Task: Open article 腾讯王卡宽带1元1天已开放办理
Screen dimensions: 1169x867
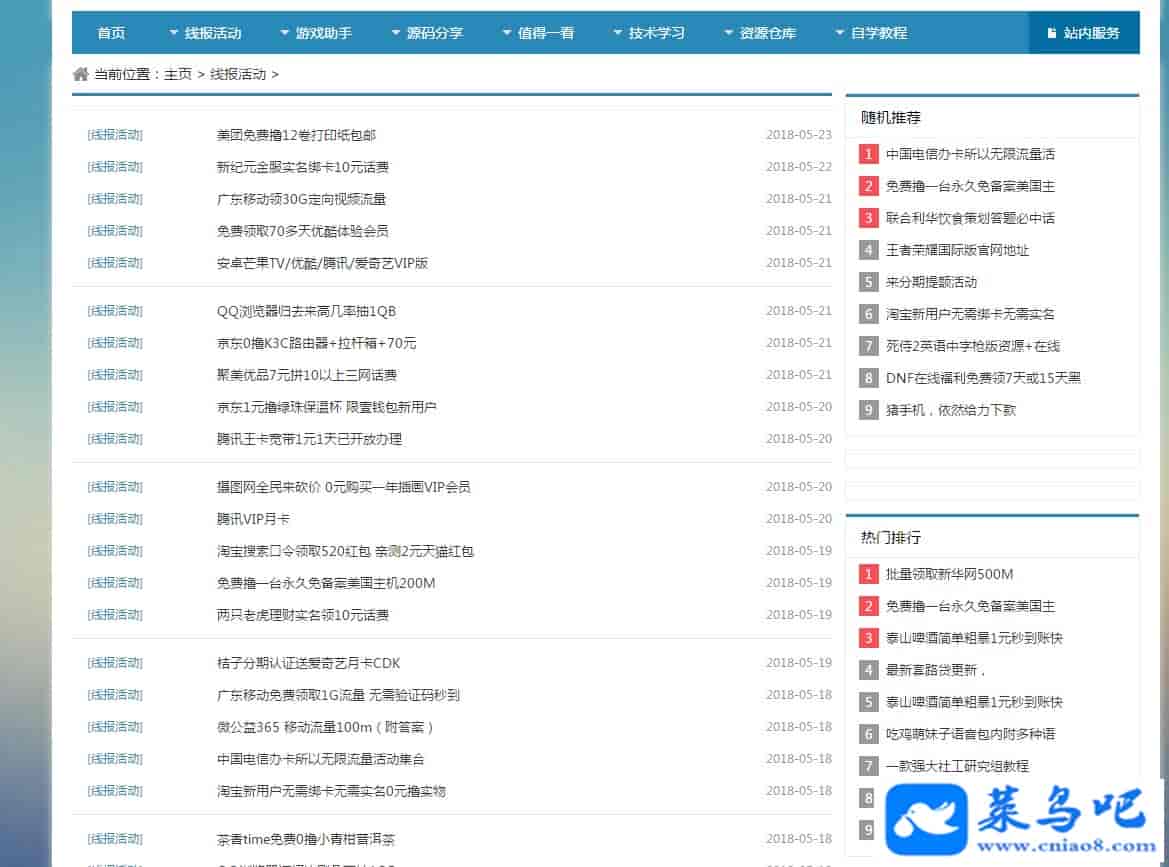Action: point(309,439)
